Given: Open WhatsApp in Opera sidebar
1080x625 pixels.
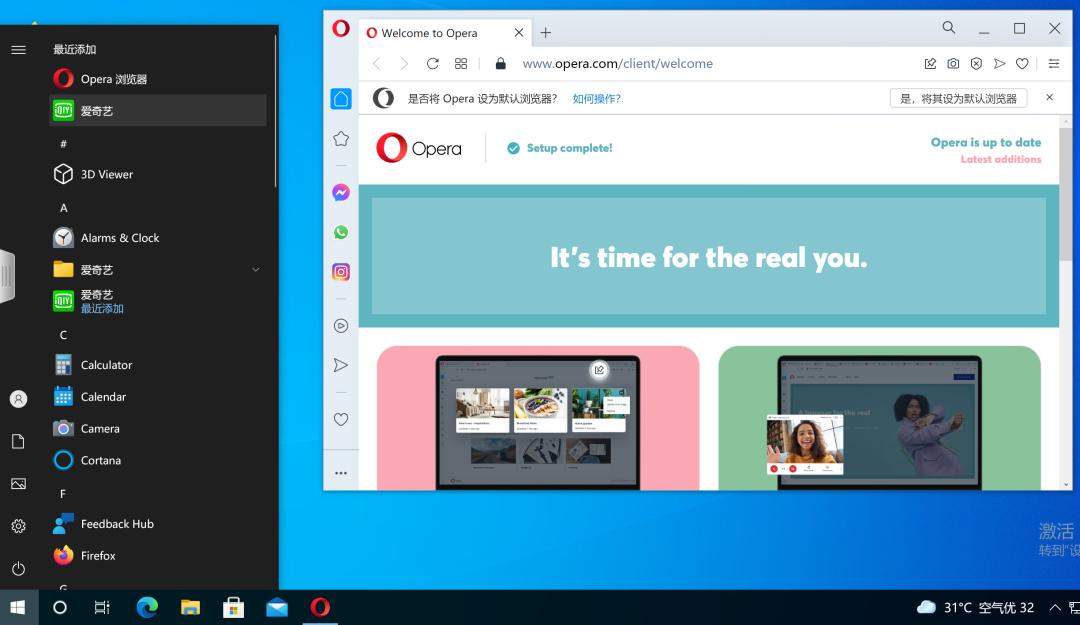Looking at the screenshot, I should (x=341, y=232).
